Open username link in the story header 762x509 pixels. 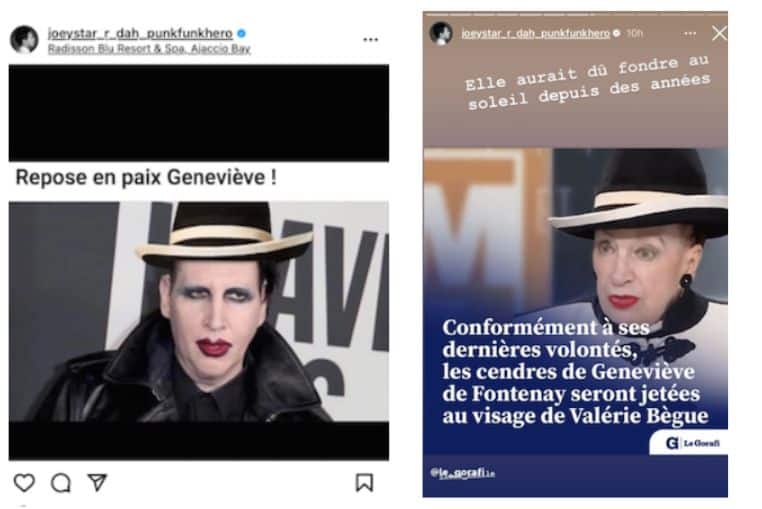[536, 33]
